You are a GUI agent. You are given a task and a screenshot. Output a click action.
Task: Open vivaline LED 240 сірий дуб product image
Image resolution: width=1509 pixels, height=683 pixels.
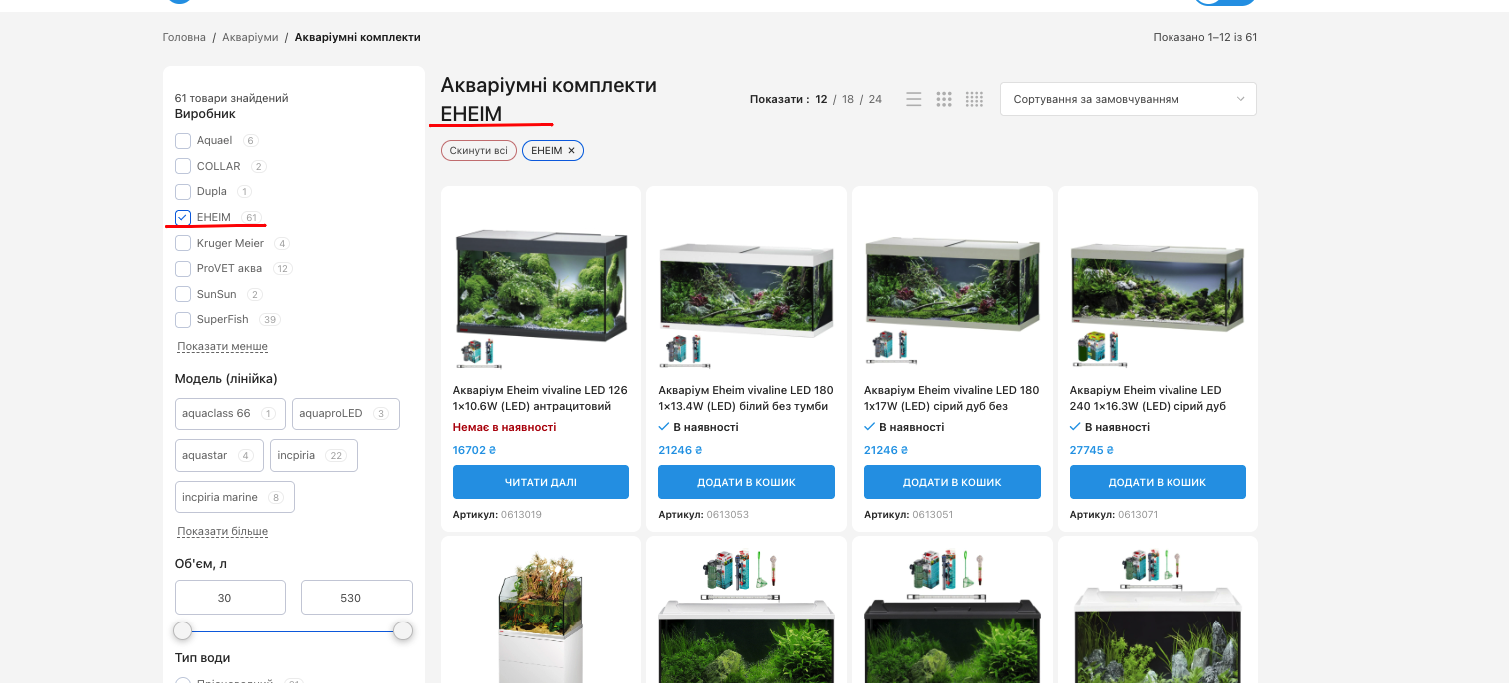click(1158, 285)
